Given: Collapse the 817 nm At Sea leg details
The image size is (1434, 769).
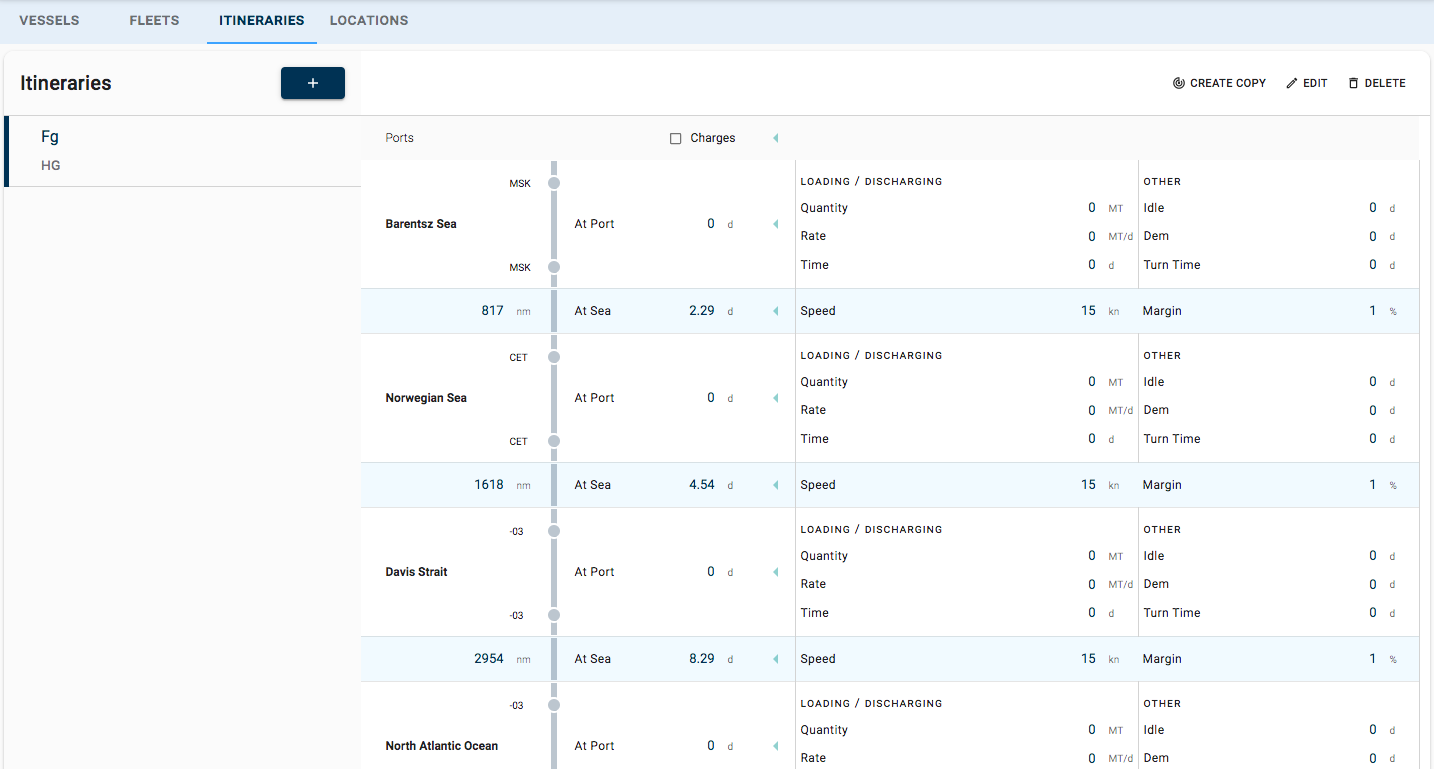Looking at the screenshot, I should pyautogui.click(x=776, y=310).
